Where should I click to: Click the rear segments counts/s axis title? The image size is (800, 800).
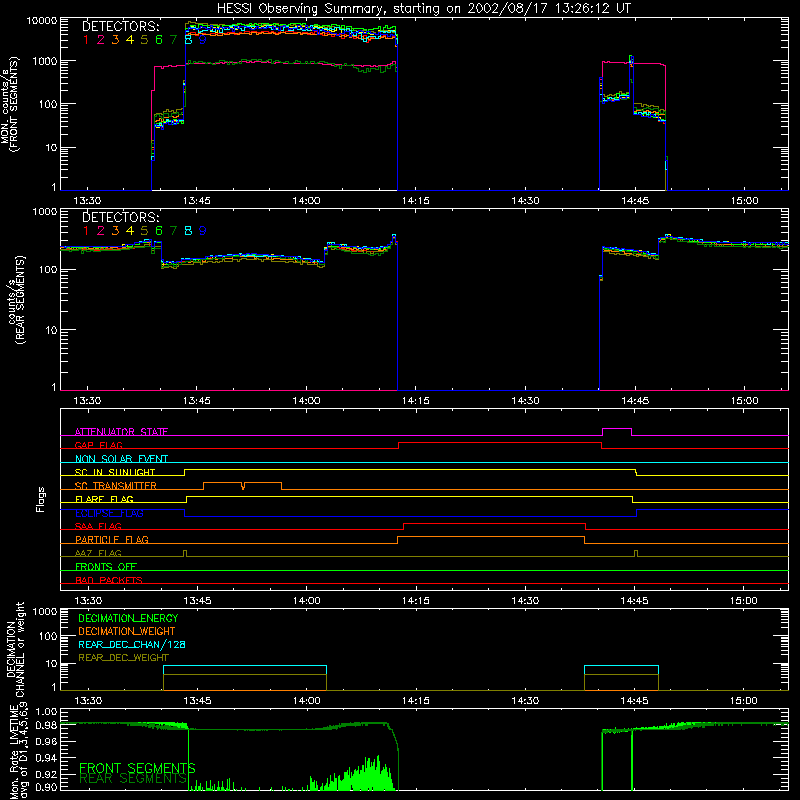pyautogui.click(x=14, y=300)
